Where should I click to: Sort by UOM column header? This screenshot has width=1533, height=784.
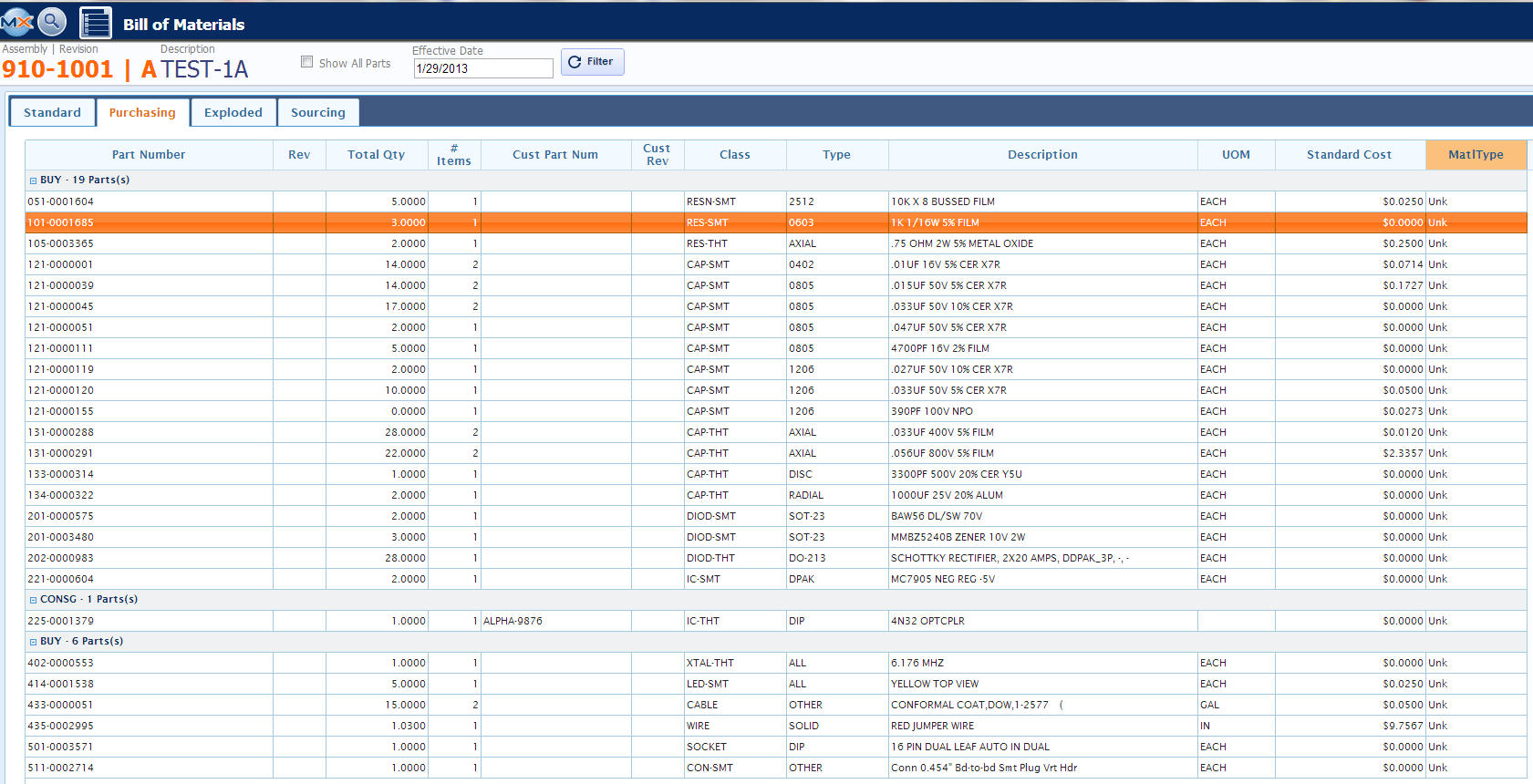click(x=1237, y=155)
